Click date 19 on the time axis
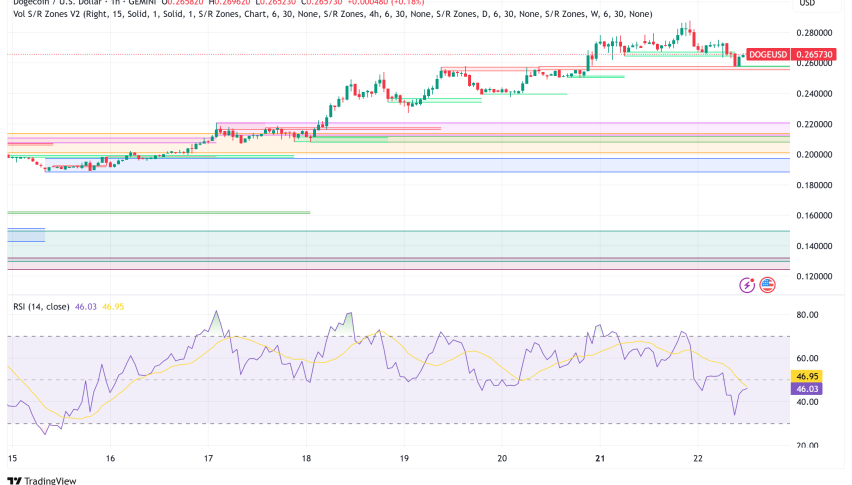This screenshot has width=852, height=485. (x=404, y=458)
